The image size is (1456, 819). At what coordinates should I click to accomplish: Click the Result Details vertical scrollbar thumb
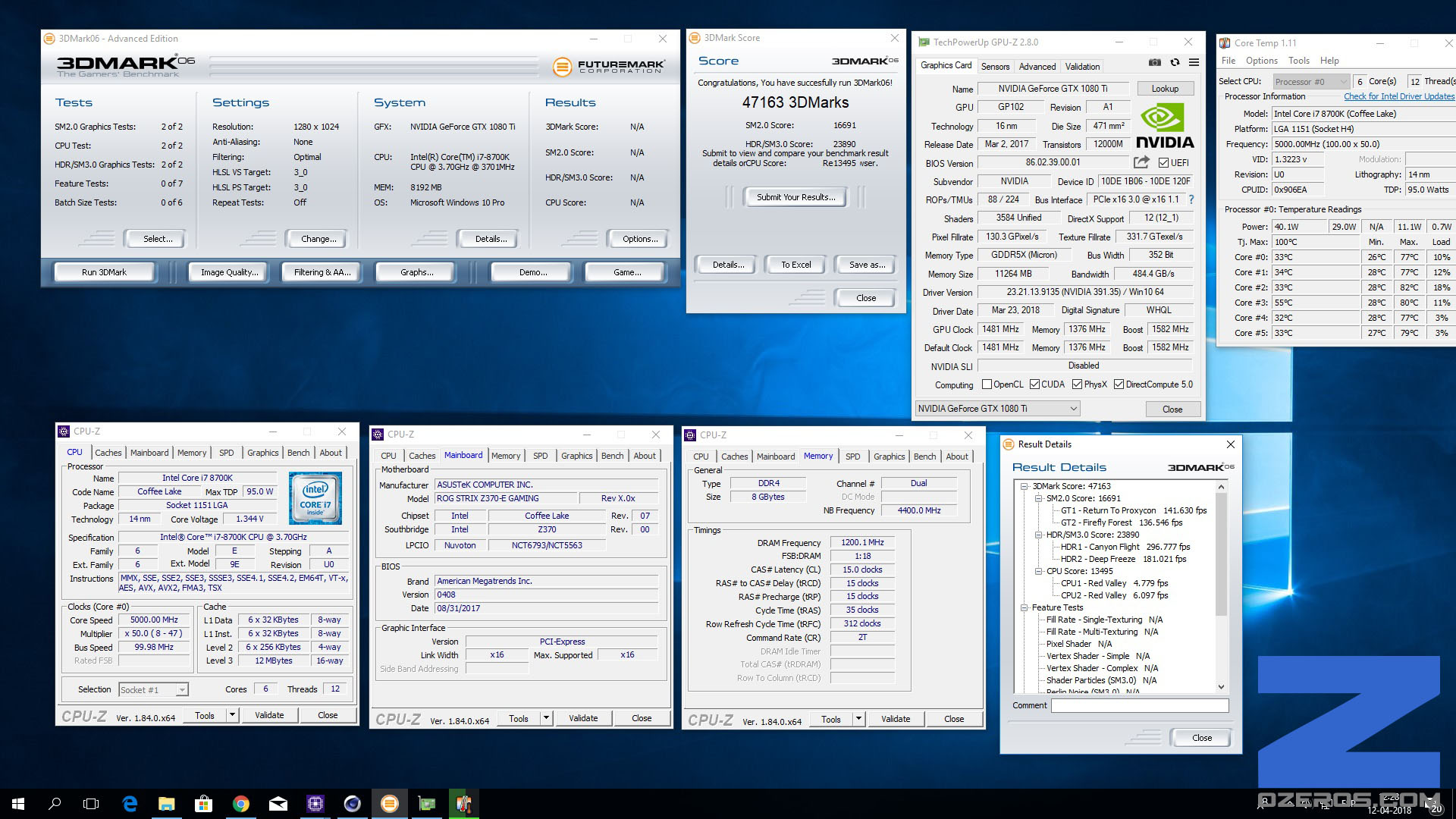point(1221,554)
